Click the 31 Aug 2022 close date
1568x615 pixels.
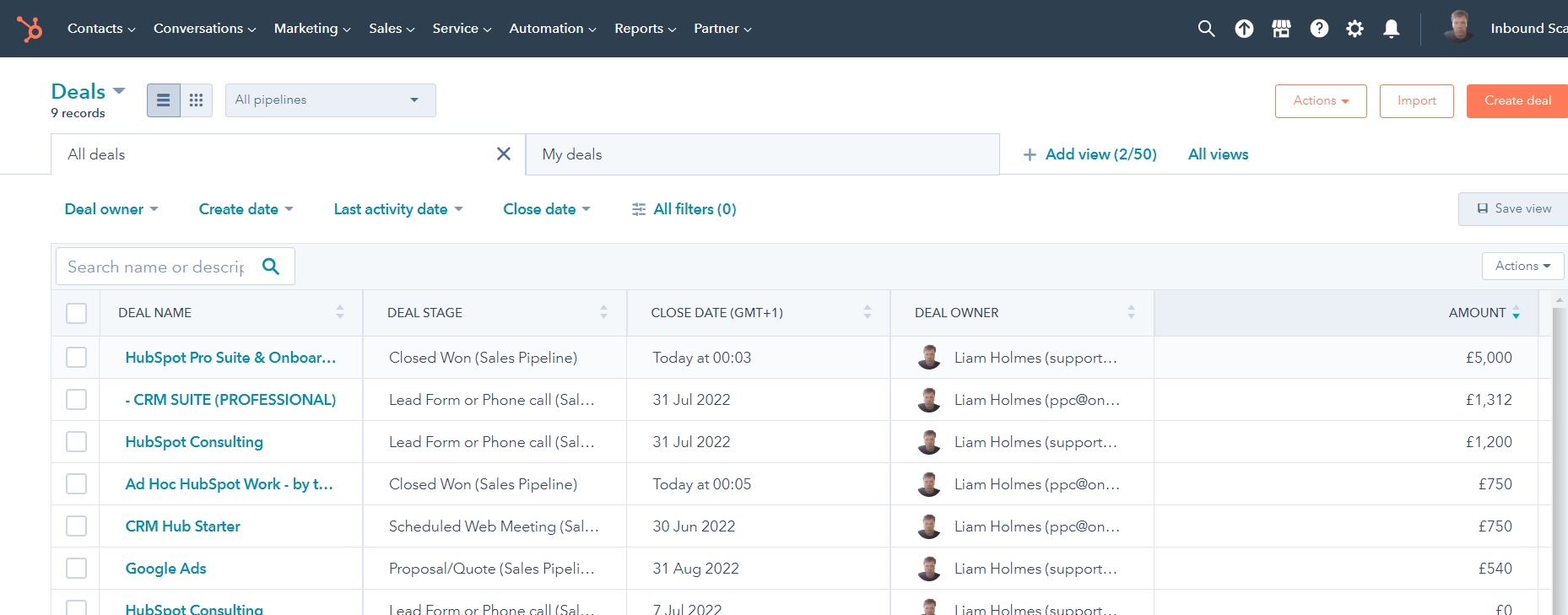[x=695, y=569]
